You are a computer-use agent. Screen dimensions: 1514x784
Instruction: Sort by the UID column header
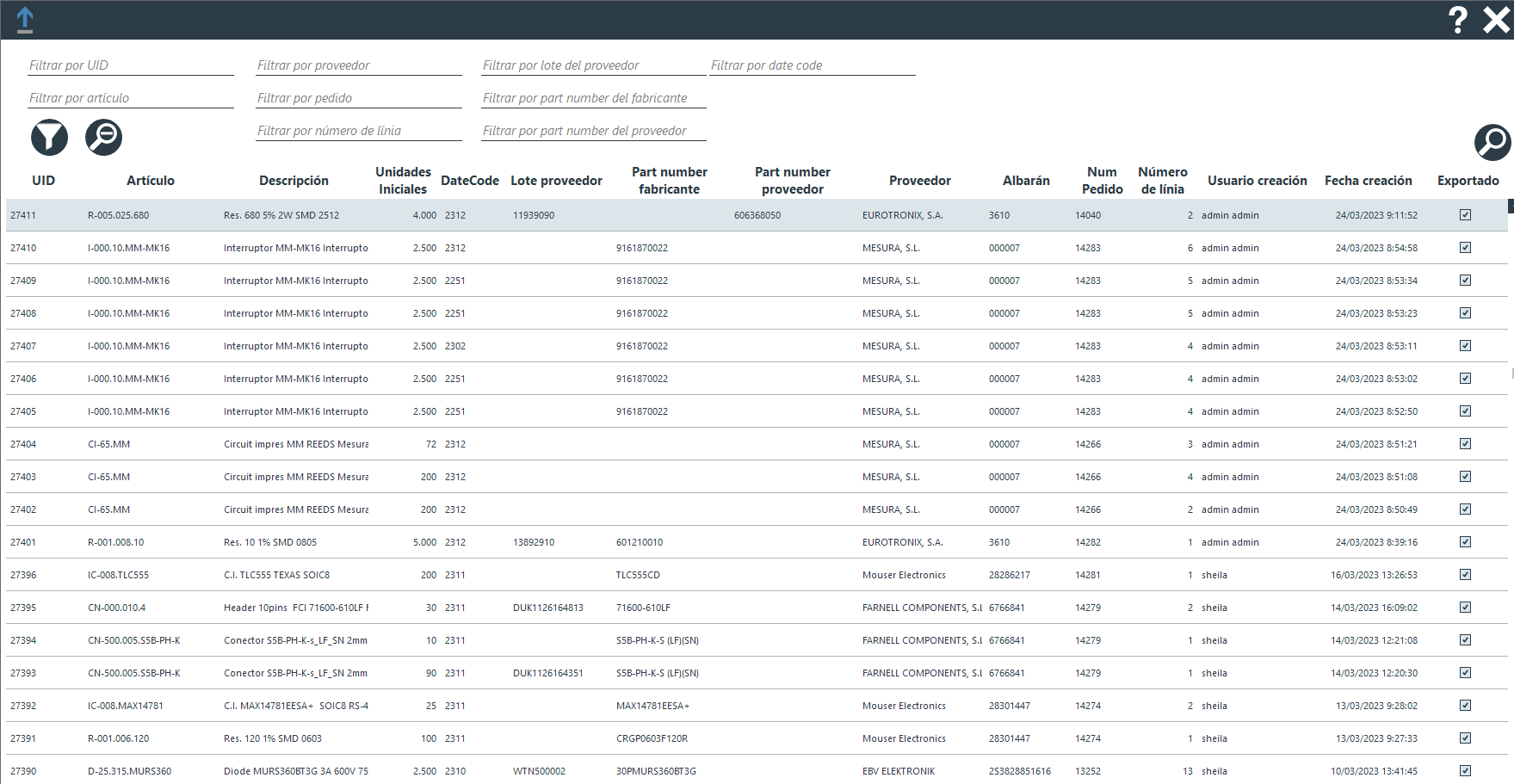(x=43, y=181)
